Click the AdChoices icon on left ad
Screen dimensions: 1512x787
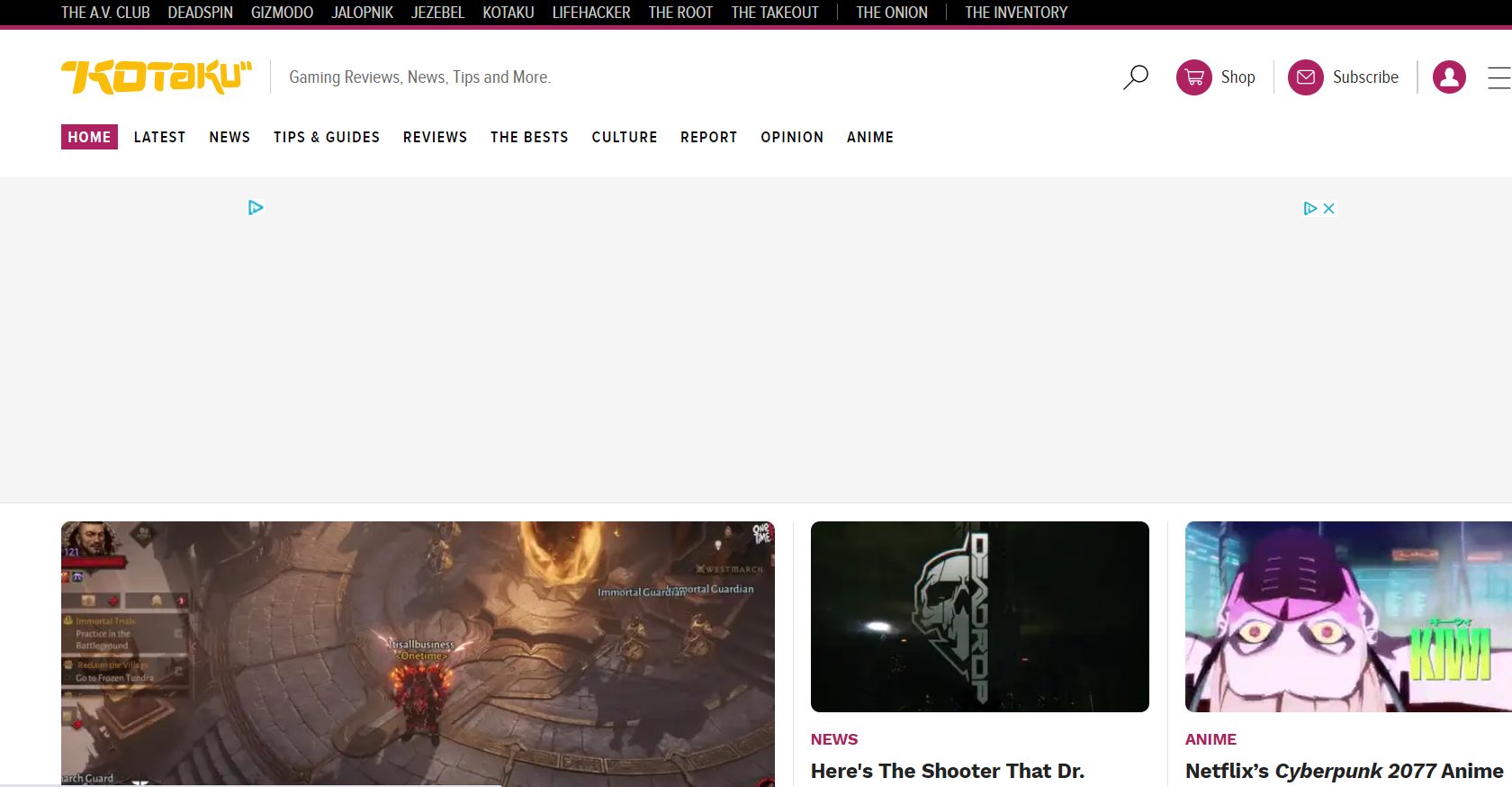coord(256,208)
